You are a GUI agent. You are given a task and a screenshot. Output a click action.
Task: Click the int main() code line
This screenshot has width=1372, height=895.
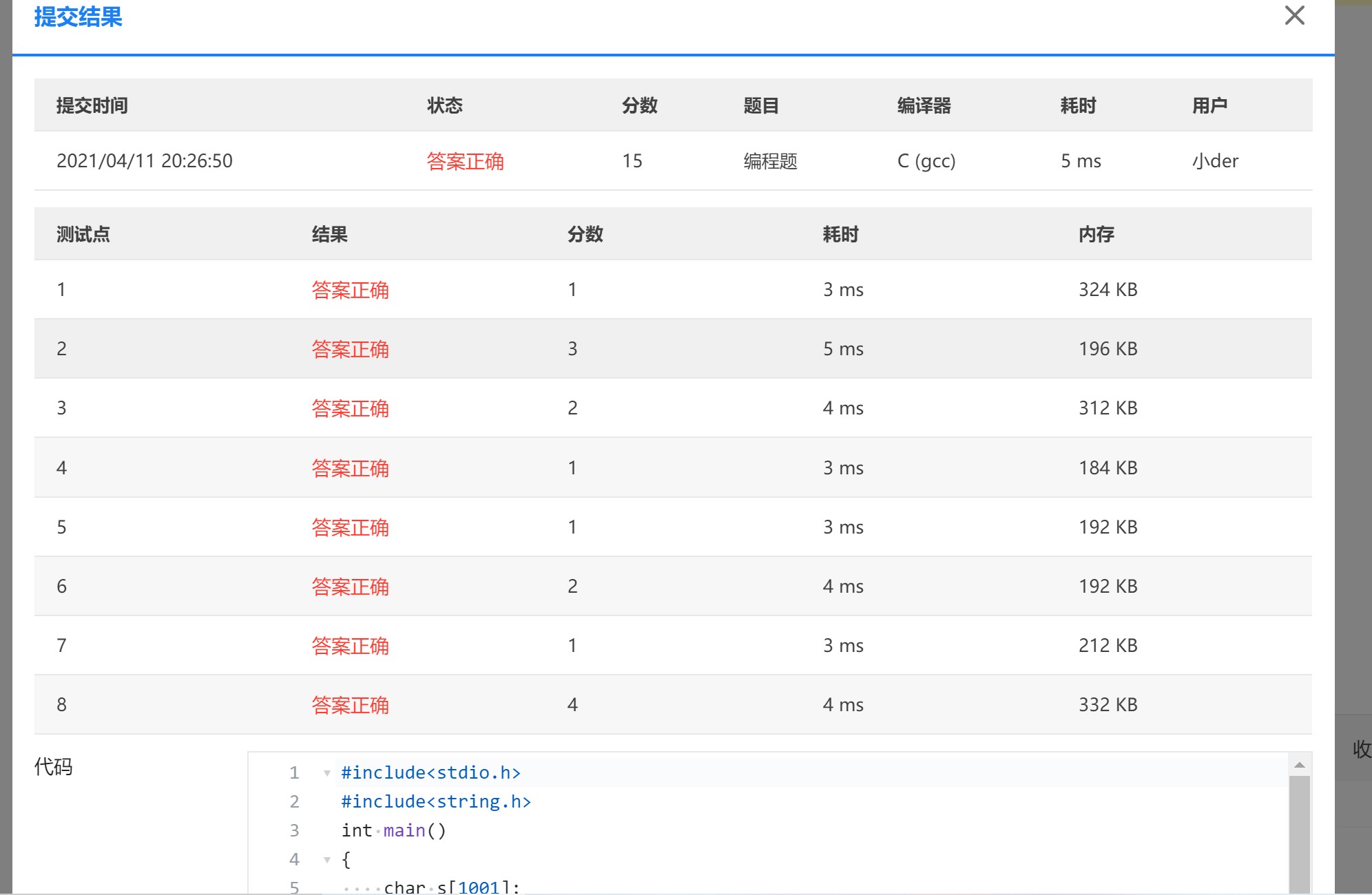coord(393,831)
